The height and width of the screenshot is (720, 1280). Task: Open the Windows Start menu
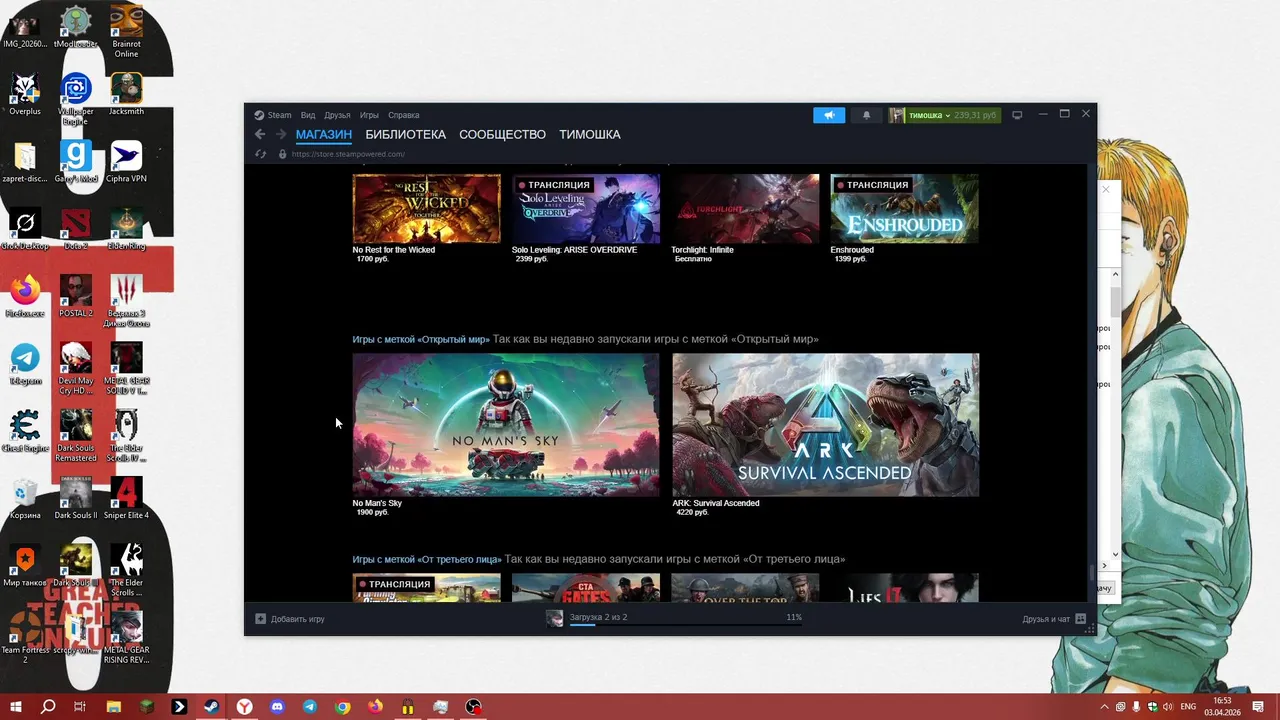16,707
